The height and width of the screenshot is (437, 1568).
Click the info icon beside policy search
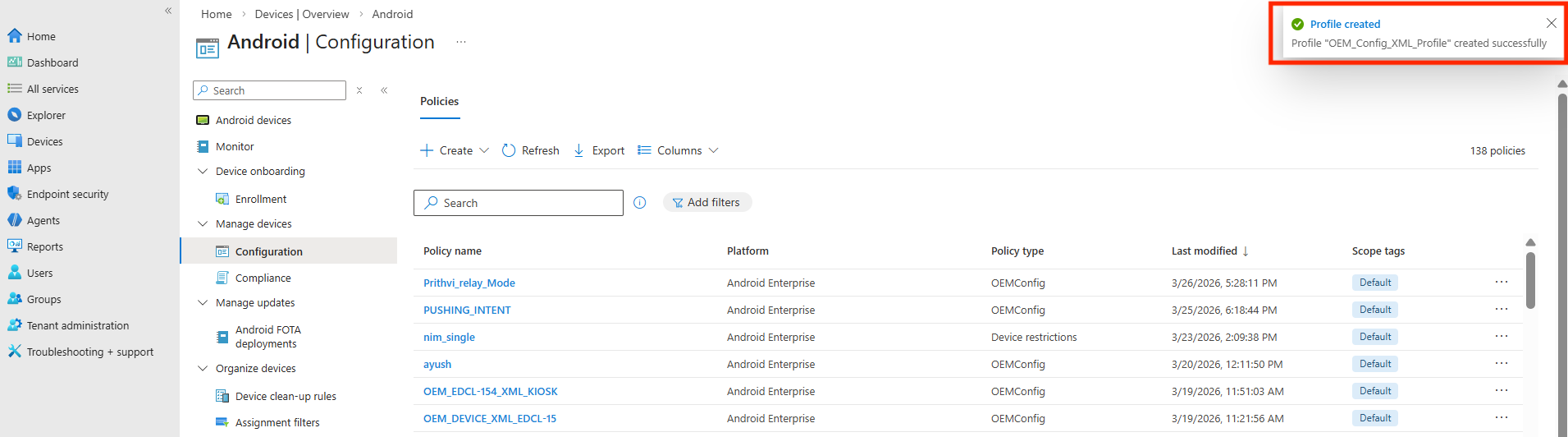[x=640, y=203]
